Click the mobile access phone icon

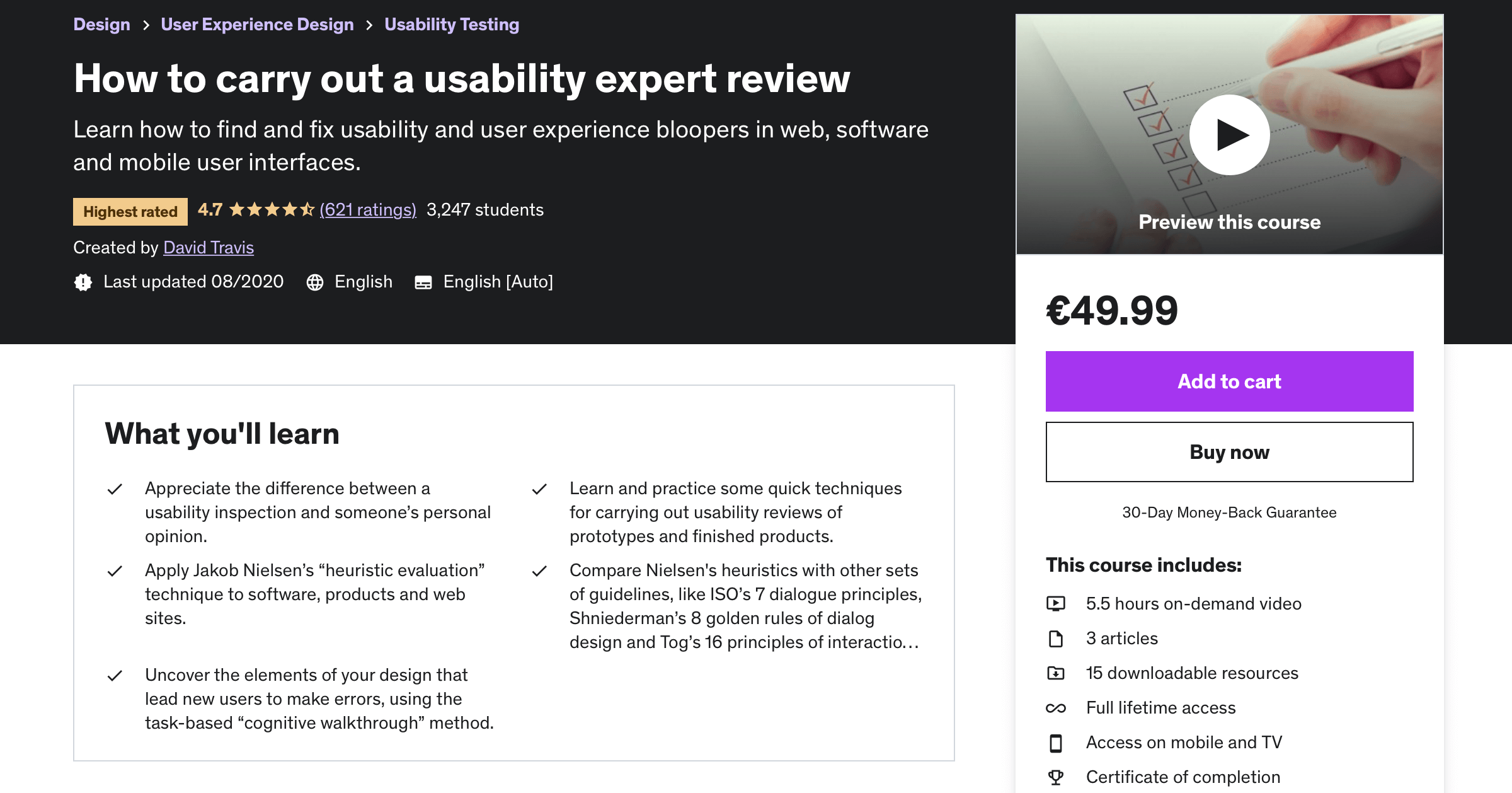1056,743
